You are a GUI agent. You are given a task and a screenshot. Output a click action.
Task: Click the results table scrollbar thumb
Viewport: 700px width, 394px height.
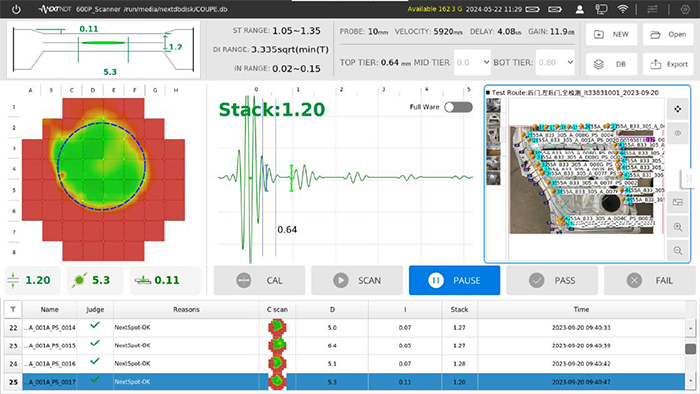click(x=690, y=348)
